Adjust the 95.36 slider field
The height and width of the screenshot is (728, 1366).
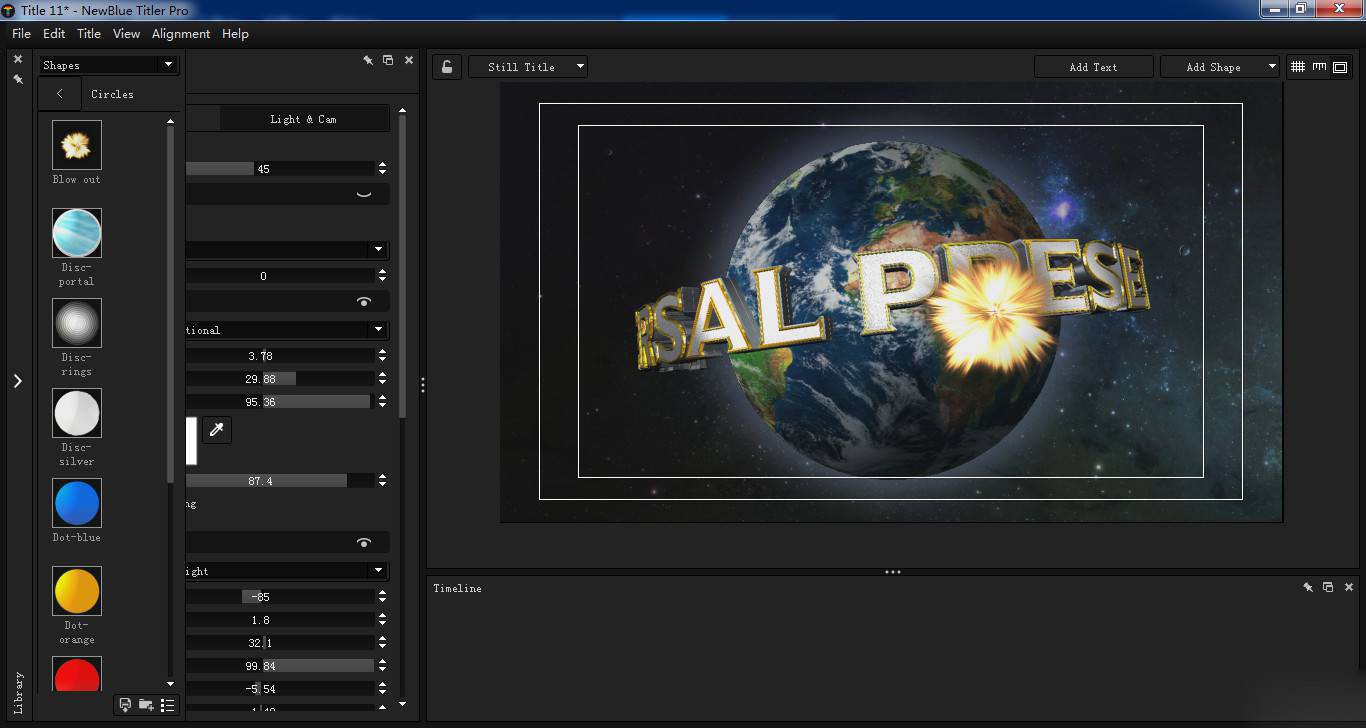(280, 402)
